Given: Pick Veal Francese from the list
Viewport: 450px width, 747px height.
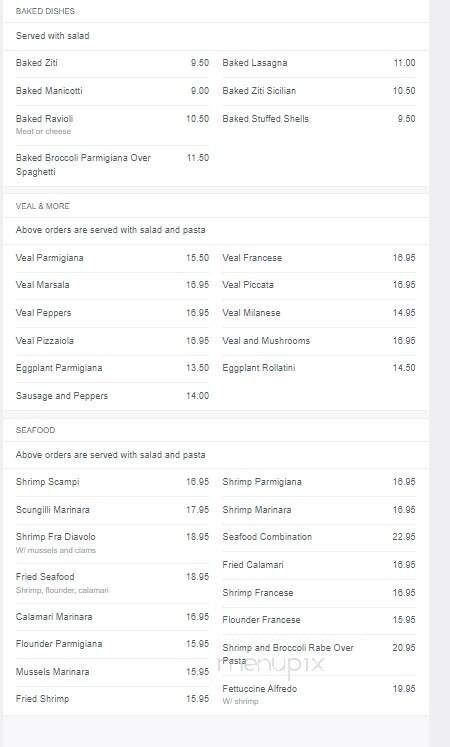Looking at the screenshot, I should 319,258.
